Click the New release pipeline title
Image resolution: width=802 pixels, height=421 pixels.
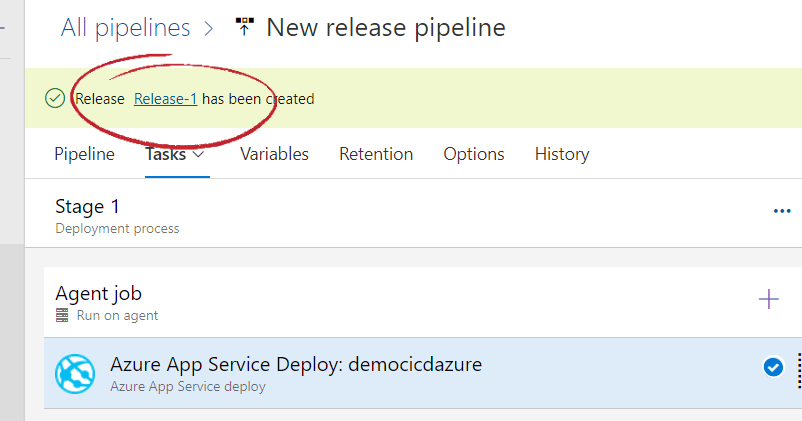386,27
